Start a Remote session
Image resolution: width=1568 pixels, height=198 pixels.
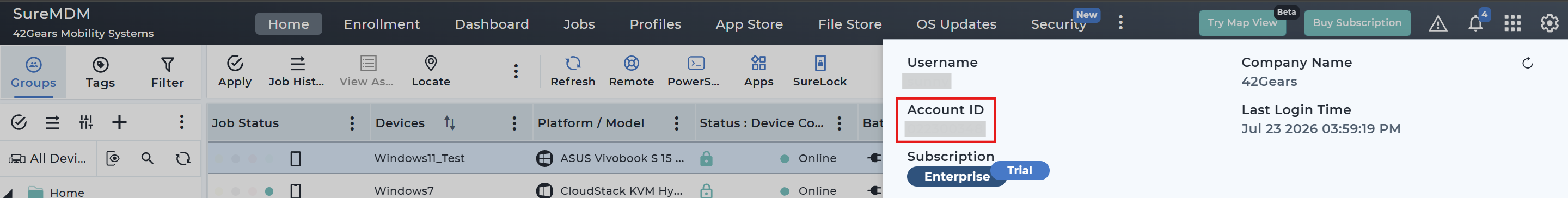631,71
